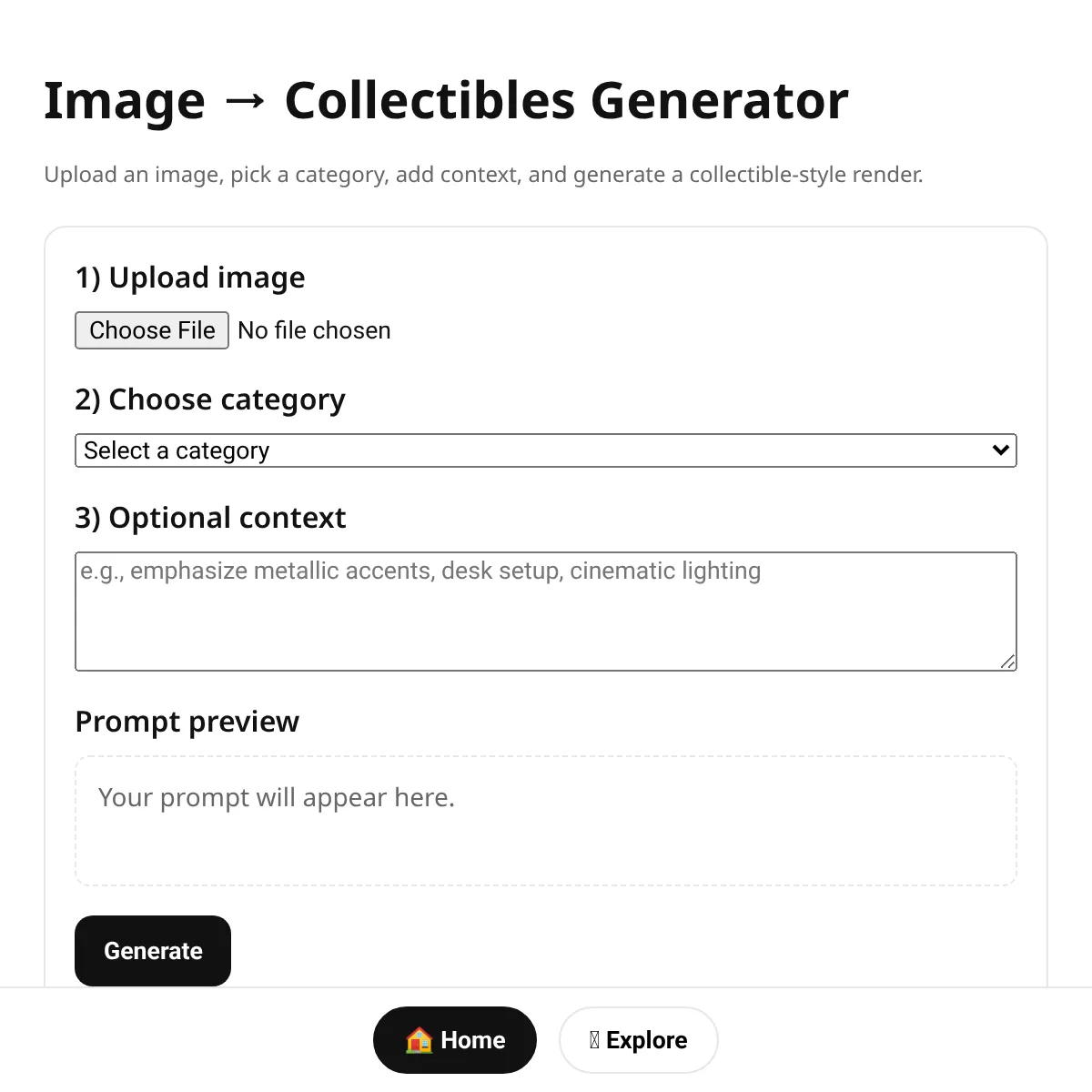Click the "Collectibles Generator" page title
1092x1092 pixels.
click(566, 100)
